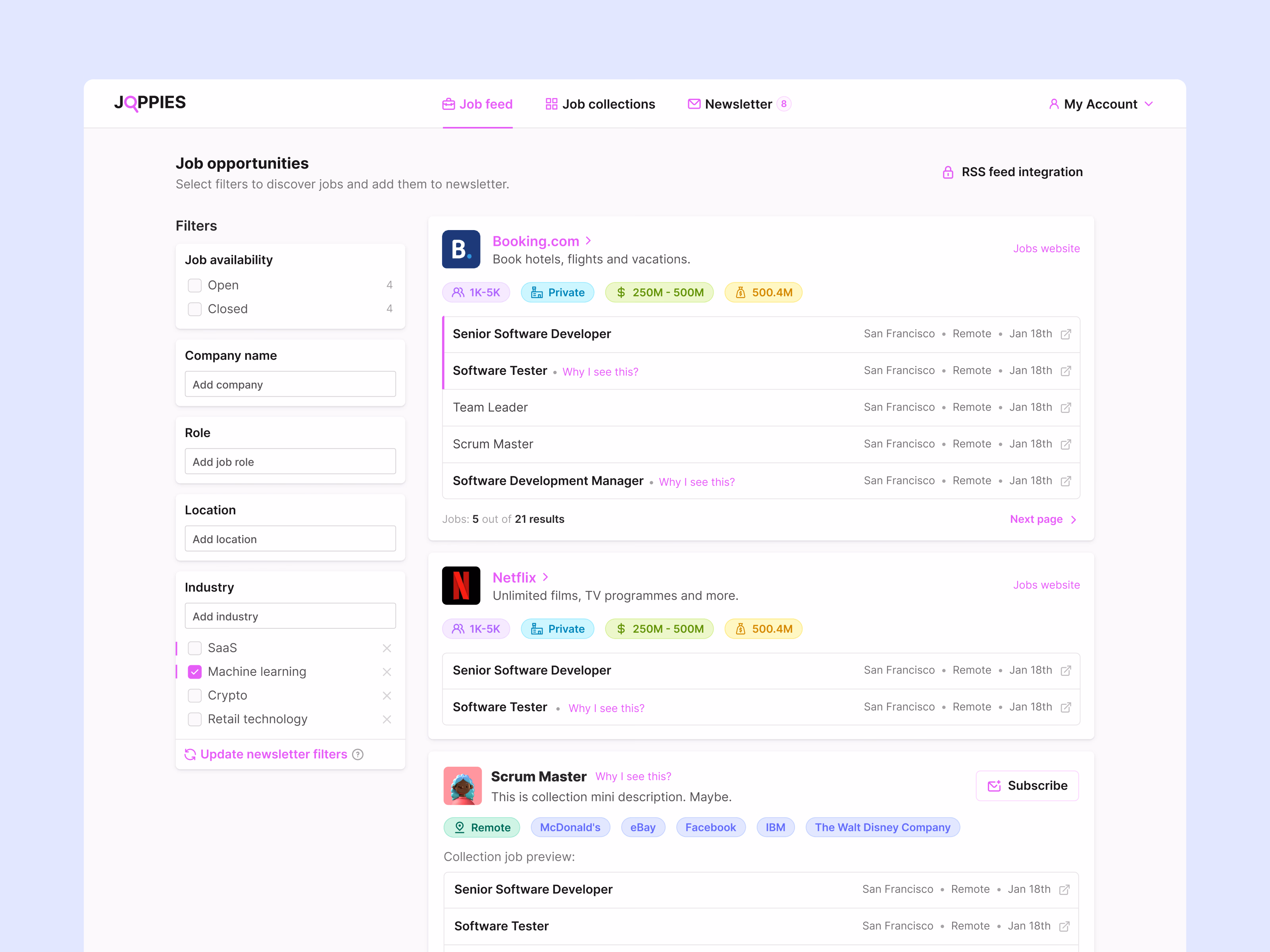Open the Newsletter tab

point(739,104)
